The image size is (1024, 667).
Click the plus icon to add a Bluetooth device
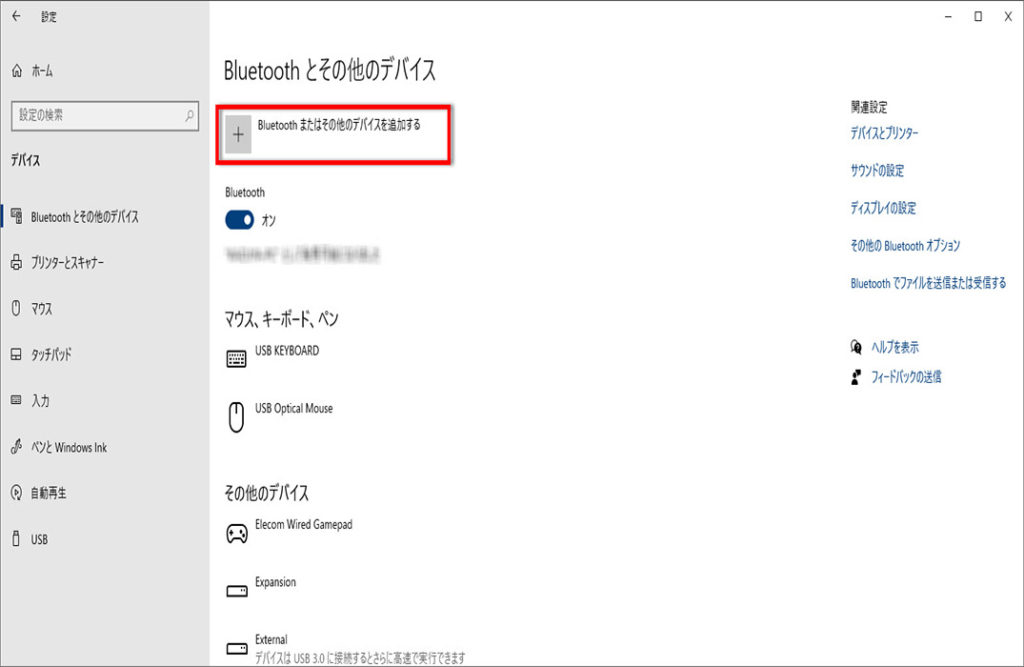pos(238,134)
